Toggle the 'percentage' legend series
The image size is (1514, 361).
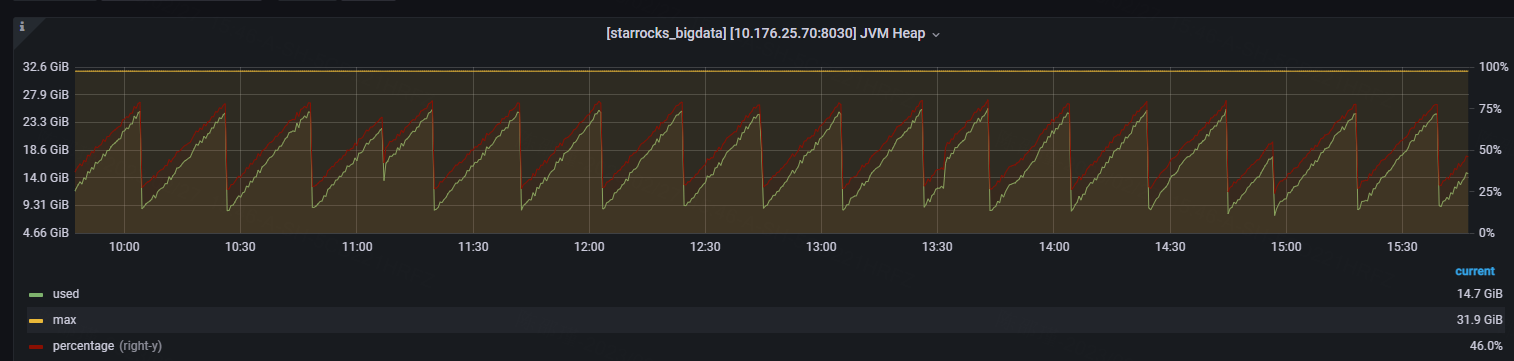coord(83,346)
